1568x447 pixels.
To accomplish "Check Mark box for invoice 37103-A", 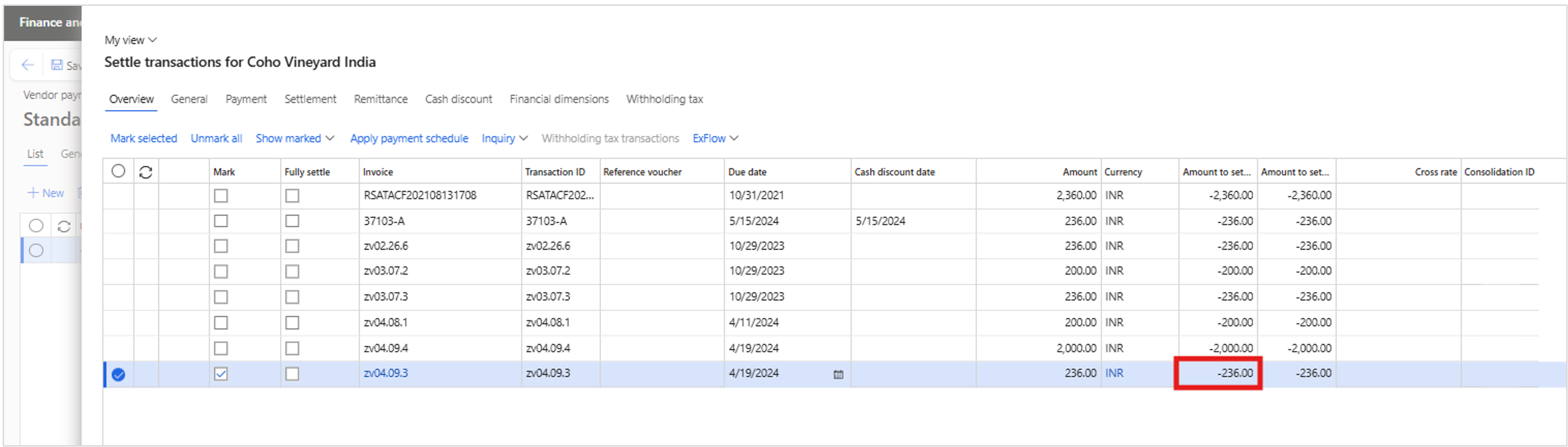I will 221,221.
